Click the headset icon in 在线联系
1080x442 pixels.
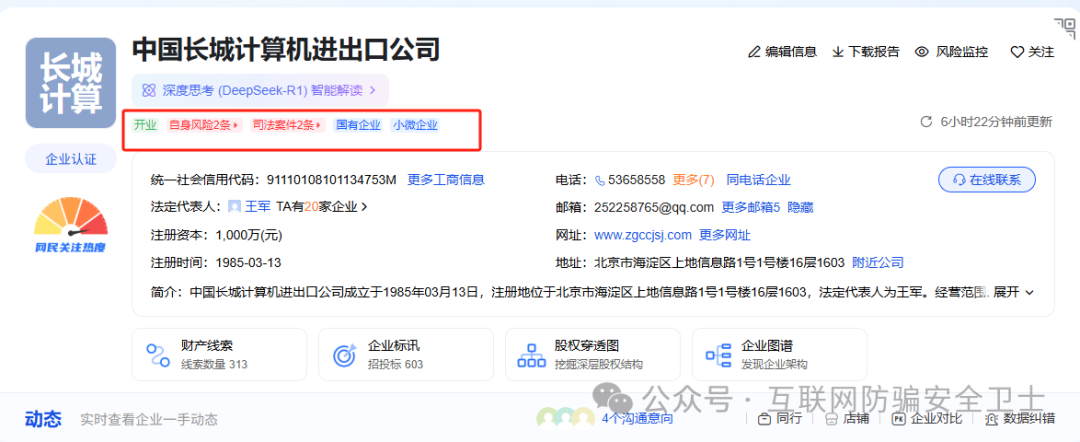[x=959, y=180]
